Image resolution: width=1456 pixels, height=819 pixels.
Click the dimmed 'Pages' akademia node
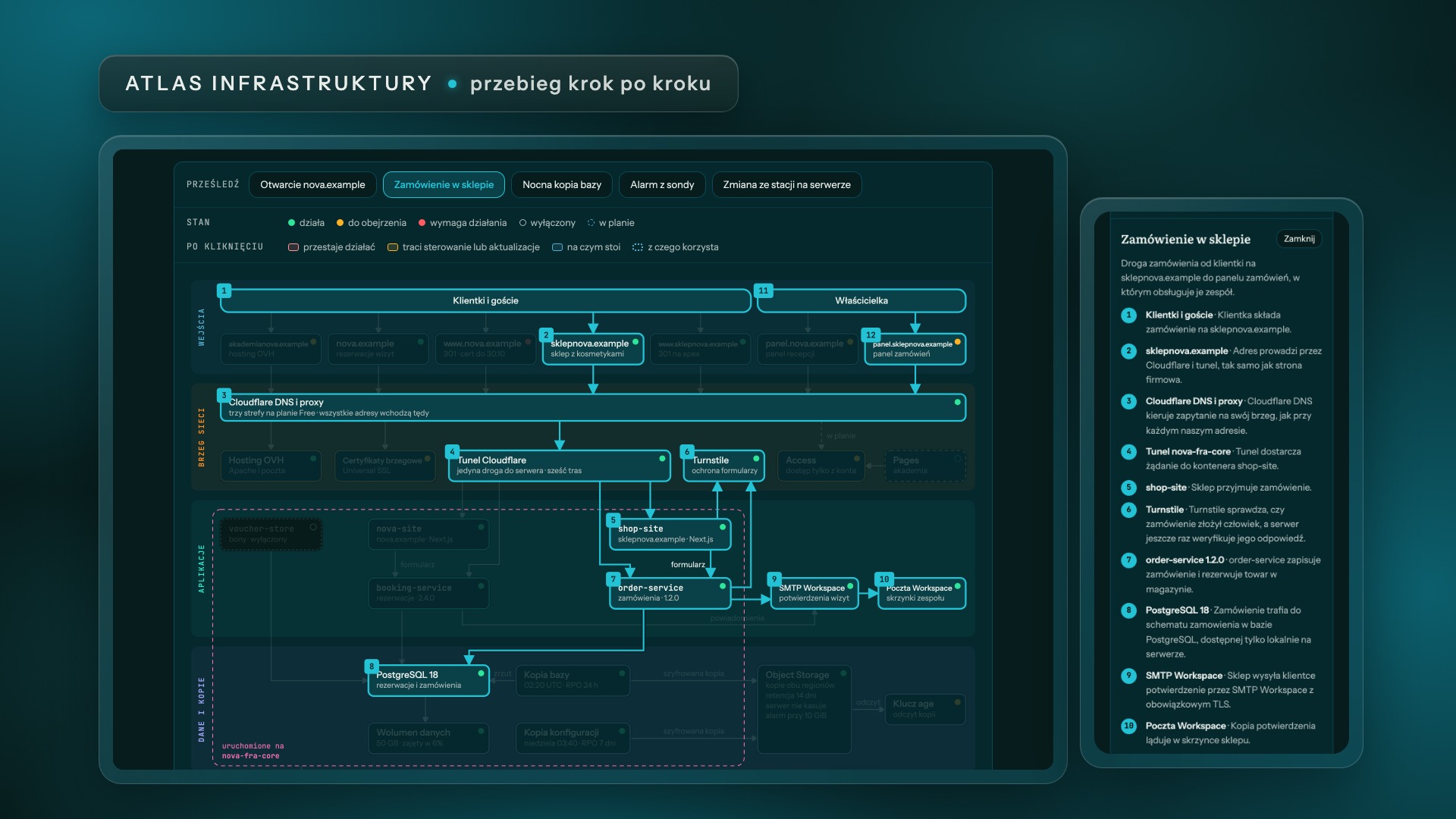[925, 466]
